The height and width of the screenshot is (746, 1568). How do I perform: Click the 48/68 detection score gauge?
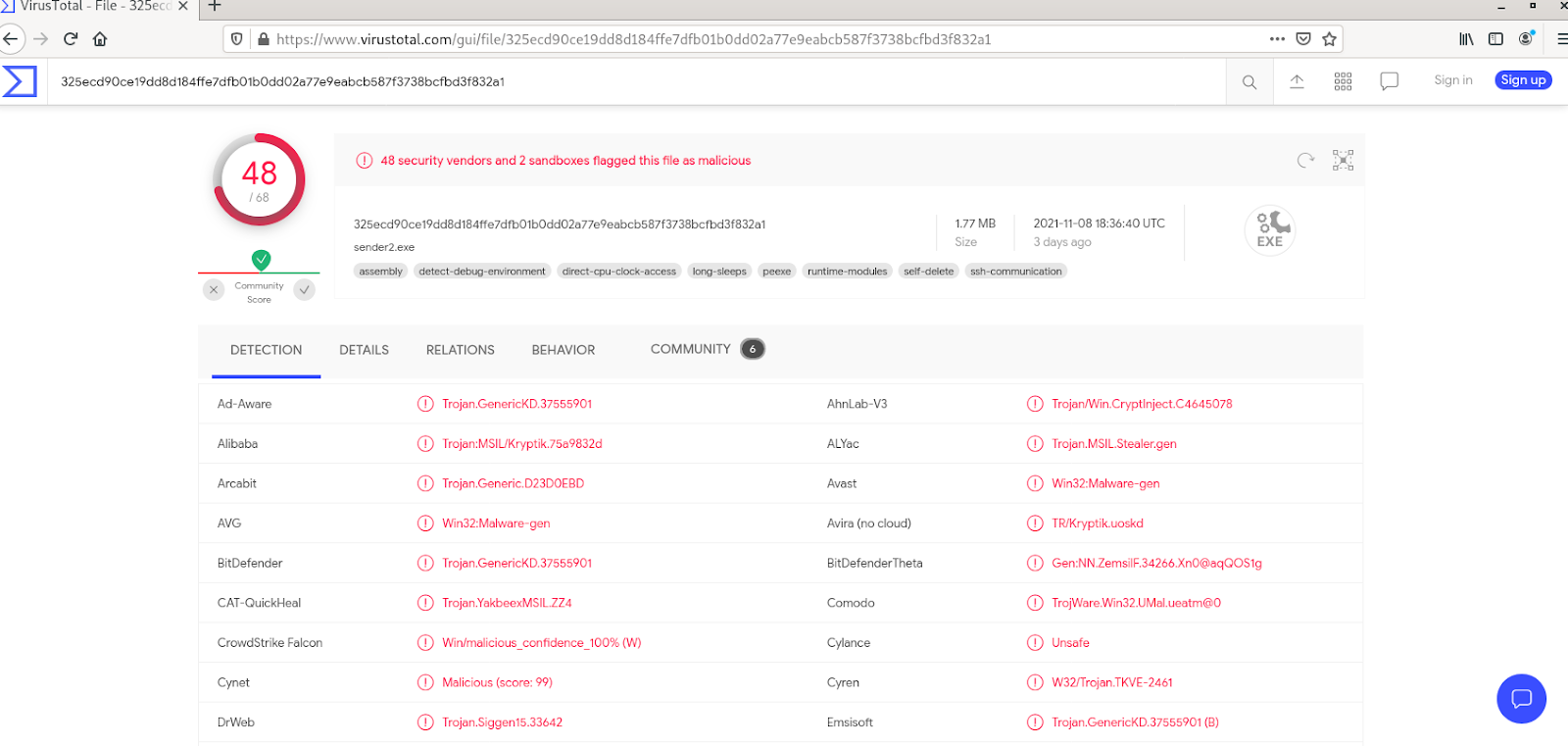click(260, 180)
